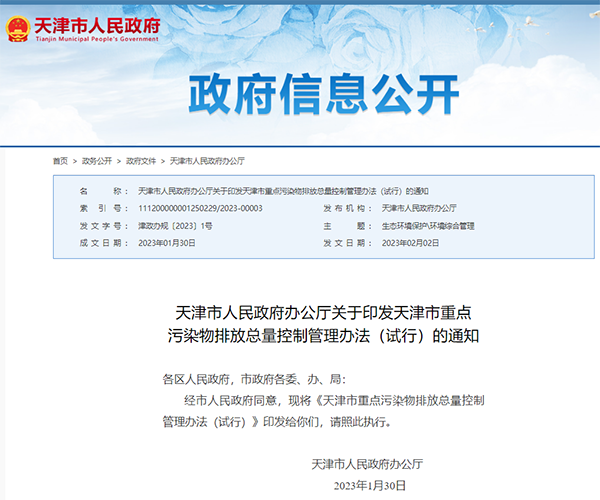Click the document number 津政办规〔2023〕1号
600x500 pixels.
click(x=174, y=226)
